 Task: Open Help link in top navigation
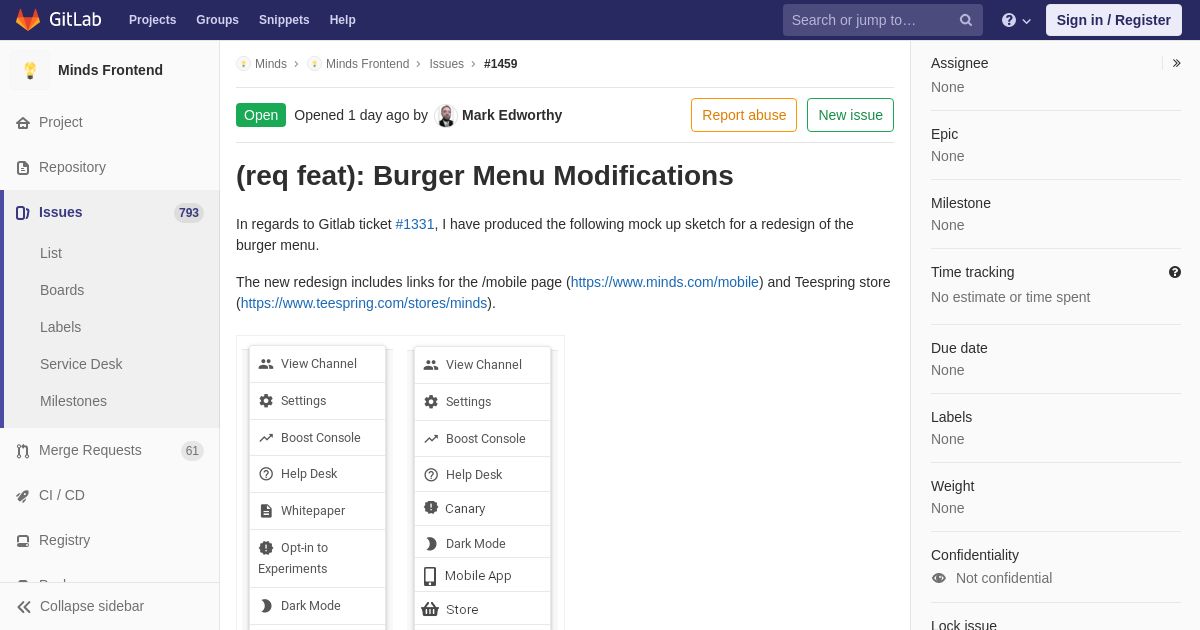click(x=343, y=20)
